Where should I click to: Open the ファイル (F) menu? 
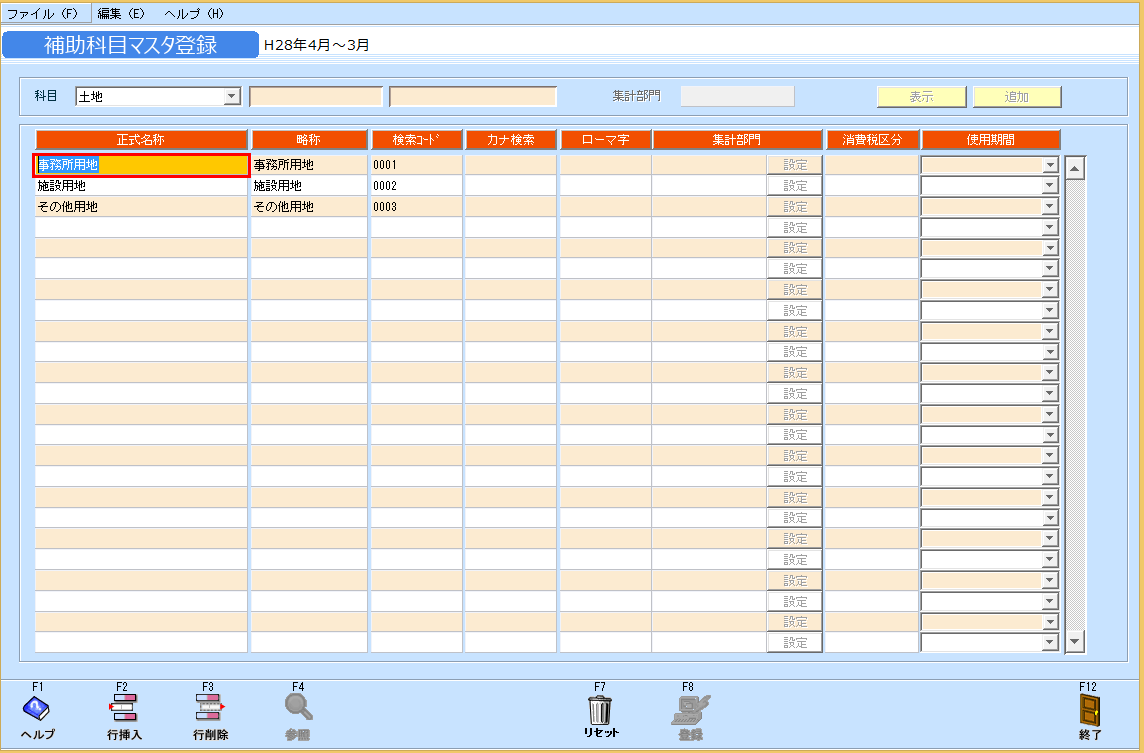pos(42,14)
